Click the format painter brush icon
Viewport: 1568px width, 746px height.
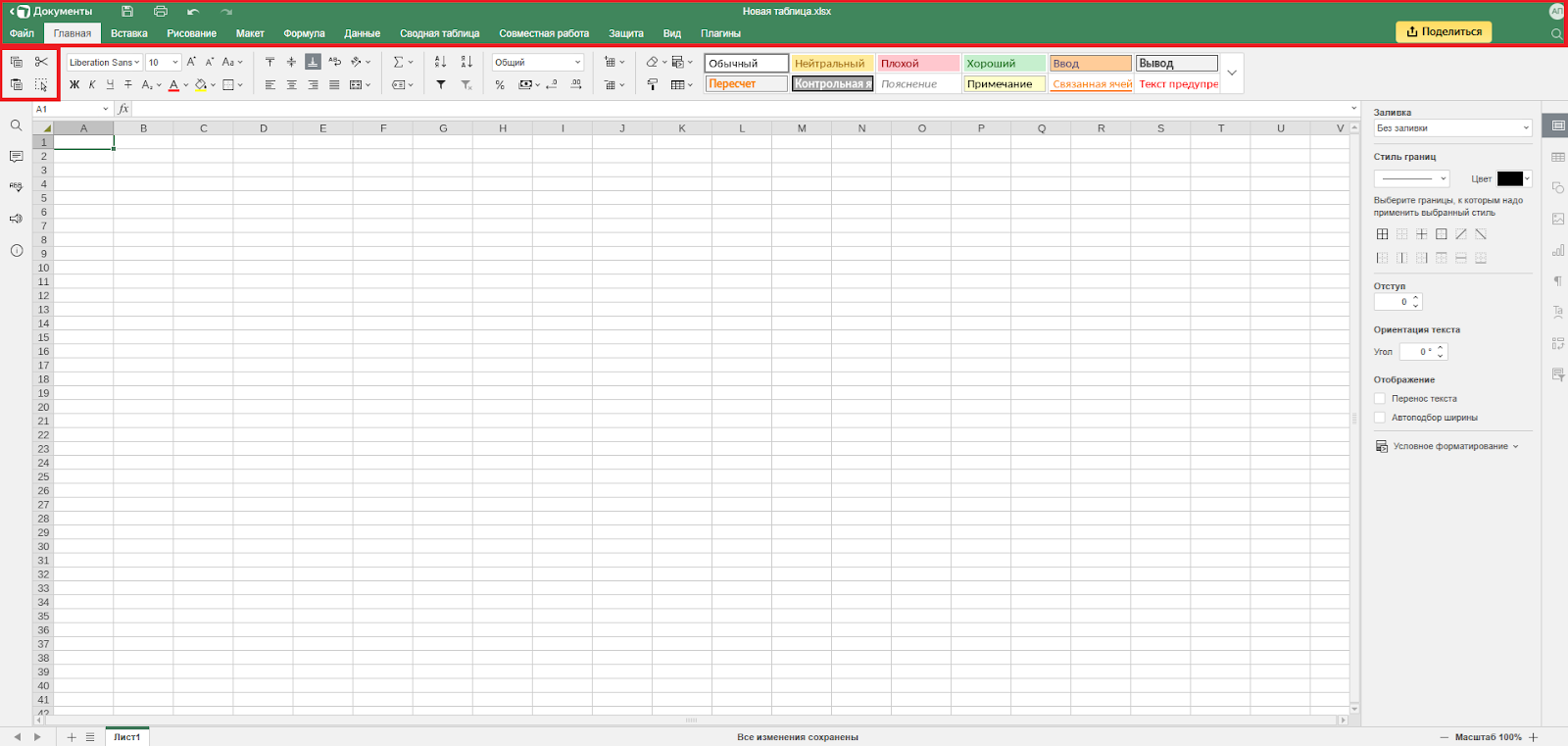pos(652,85)
